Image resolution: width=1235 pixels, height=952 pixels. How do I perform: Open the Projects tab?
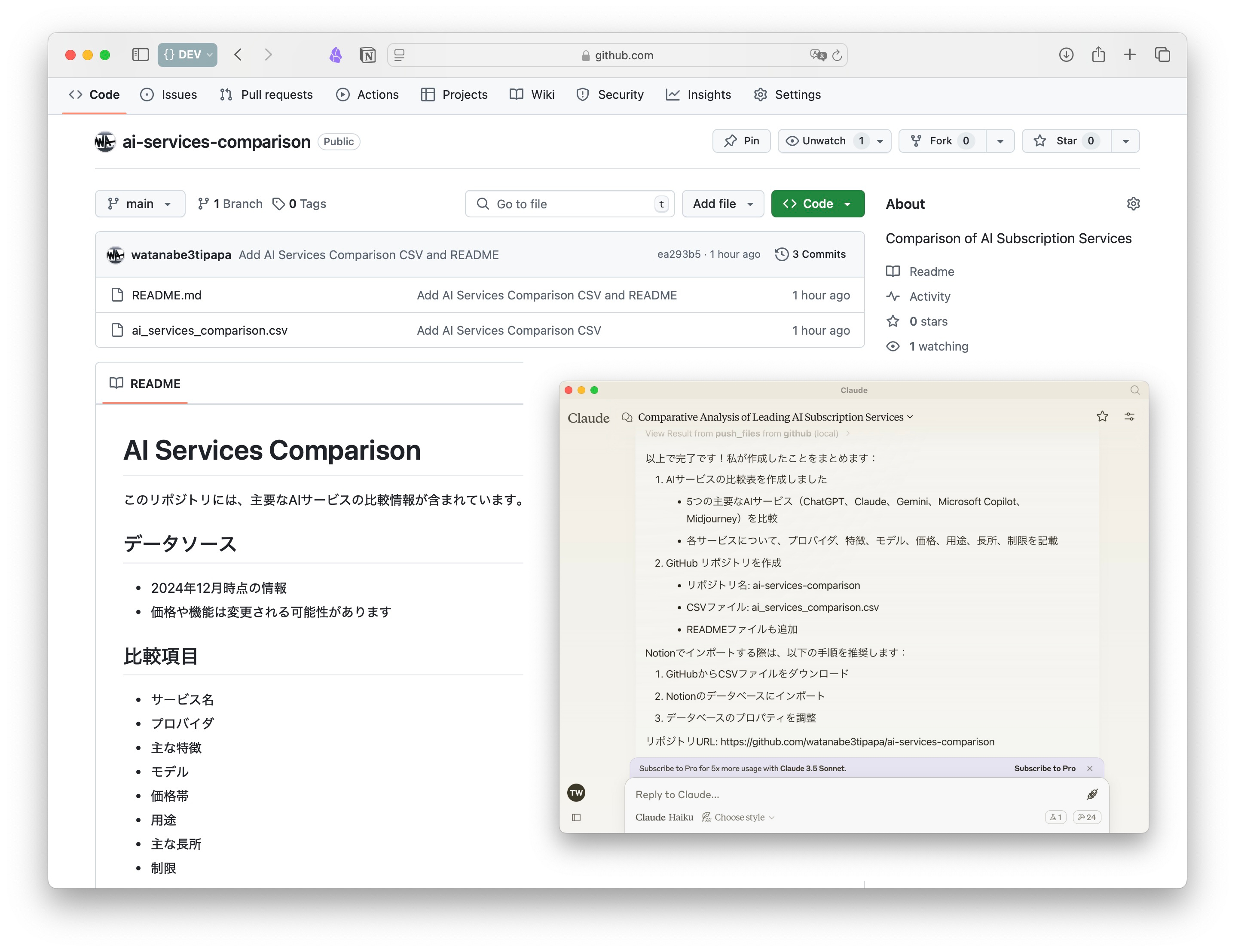[x=454, y=95]
